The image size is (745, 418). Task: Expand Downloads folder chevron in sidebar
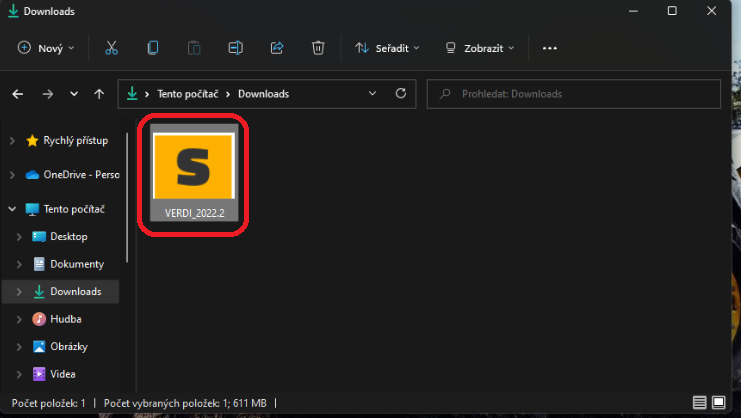(x=19, y=292)
